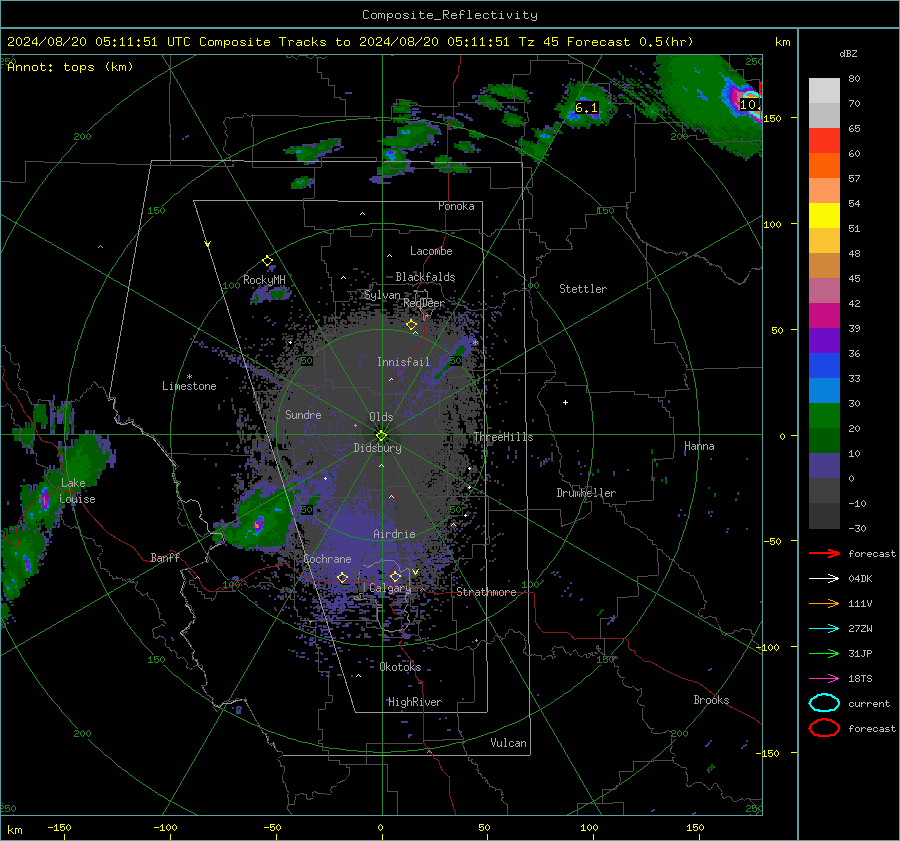This screenshot has width=900, height=841.
Task: Click the Okotoks city label
Action: [x=400, y=667]
